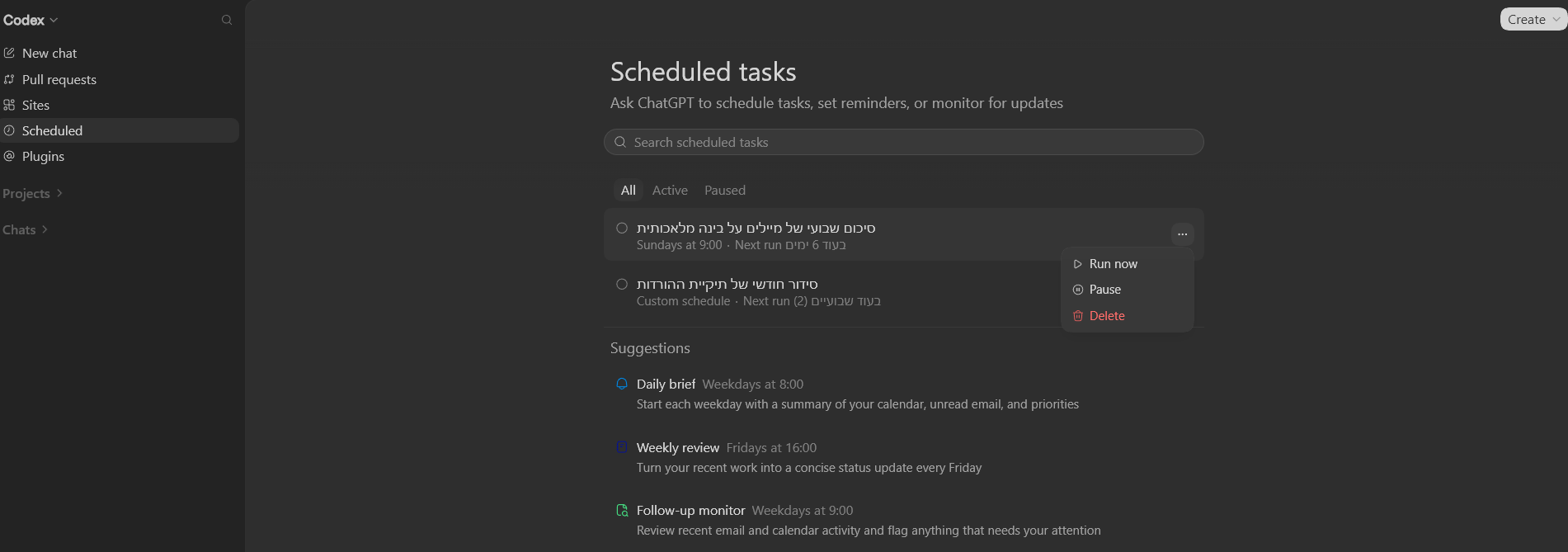Click the Sites grid icon
The image size is (1568, 552).
click(x=9, y=105)
